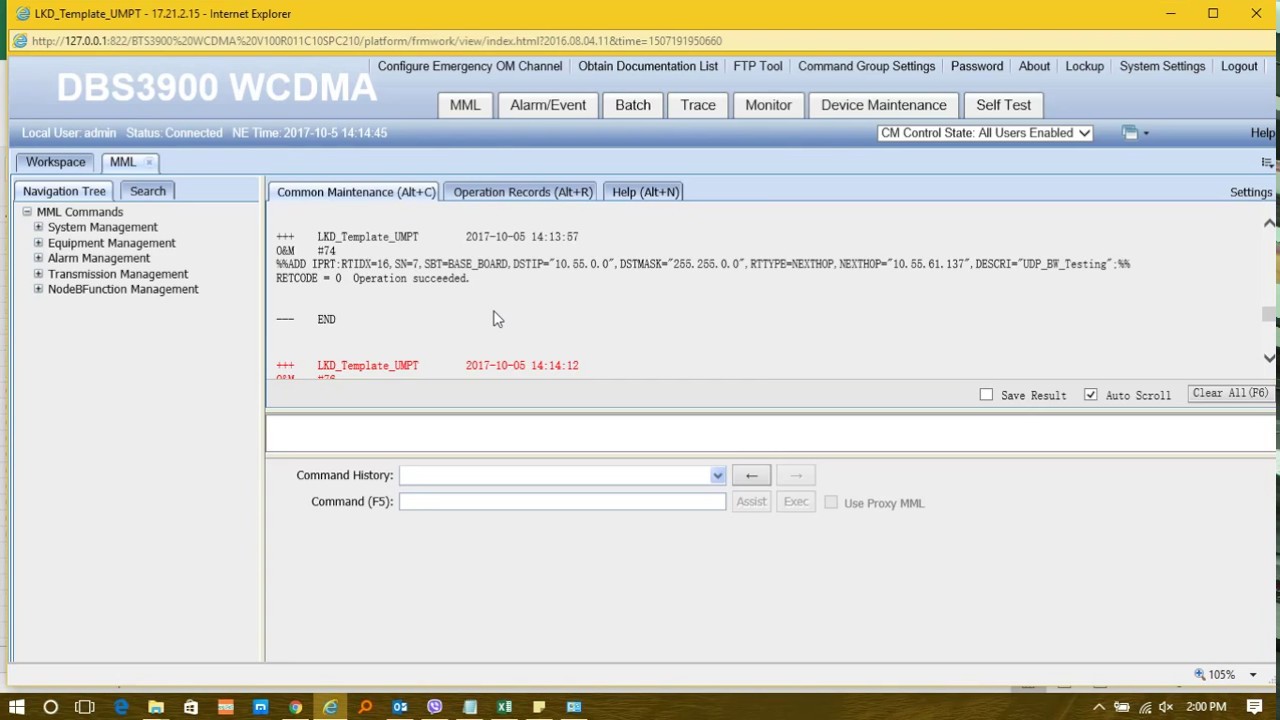This screenshot has height=720, width=1280.
Task: Switch to Internet Explorer taskbar icon
Action: tap(330, 707)
